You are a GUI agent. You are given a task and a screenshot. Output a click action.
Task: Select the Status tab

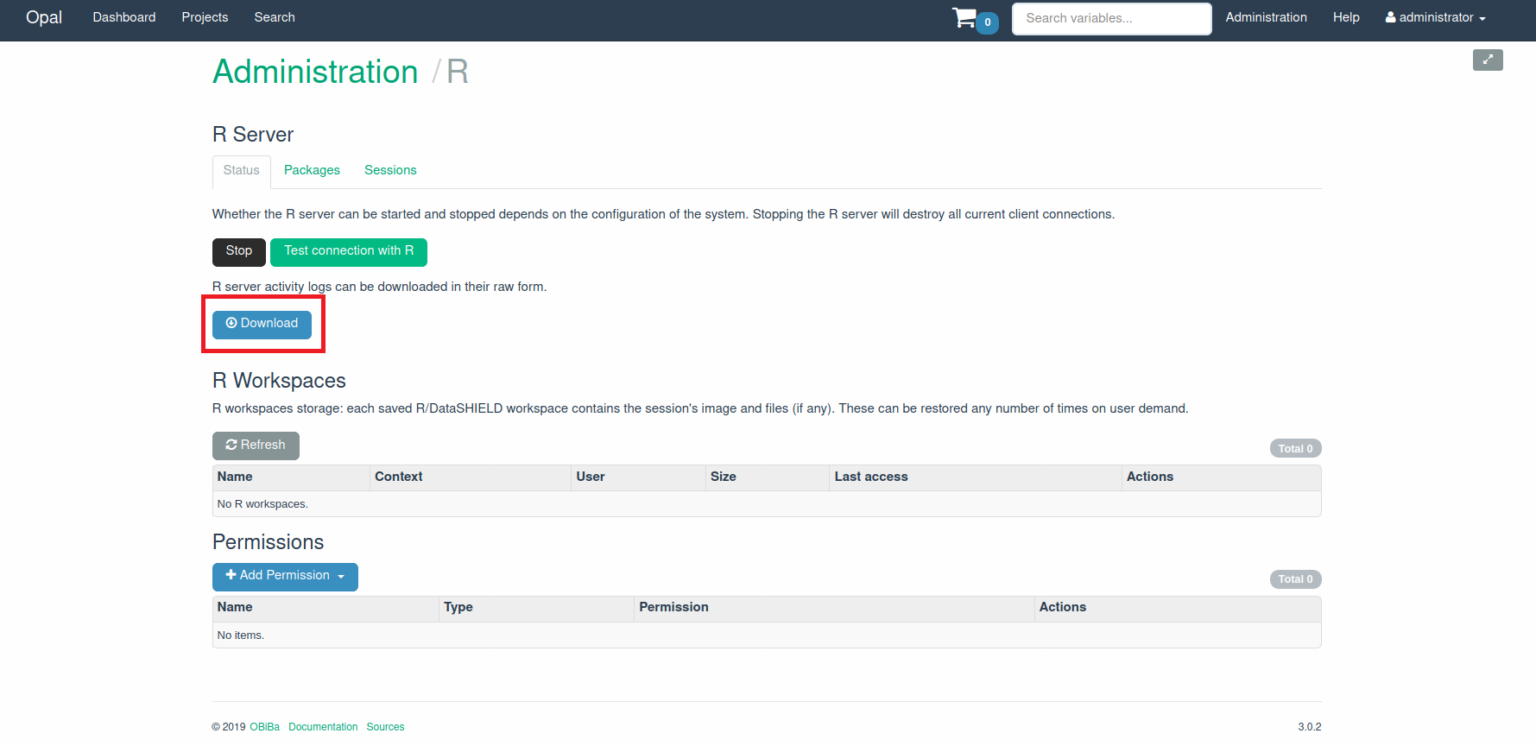(241, 171)
